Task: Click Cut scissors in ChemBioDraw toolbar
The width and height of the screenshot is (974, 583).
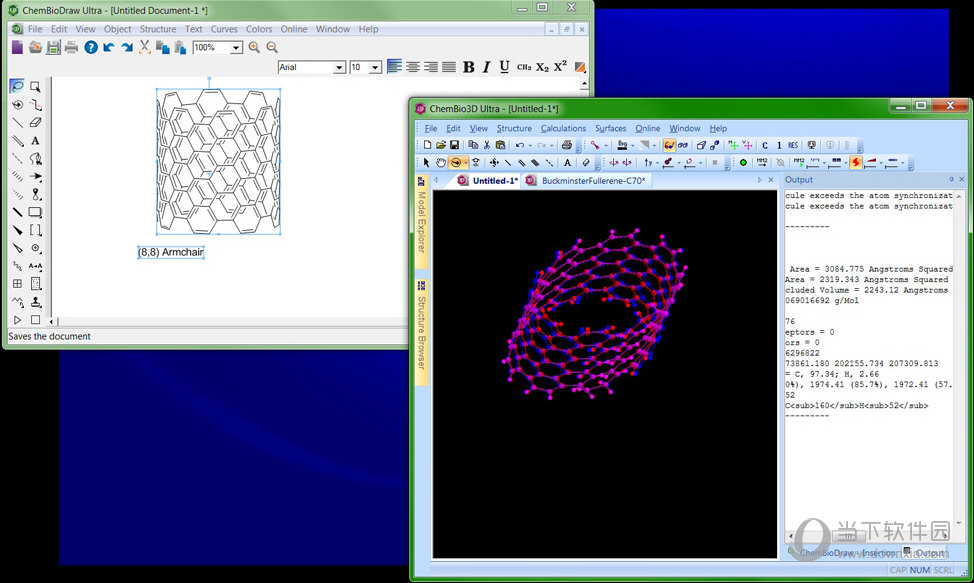Action: (x=145, y=47)
